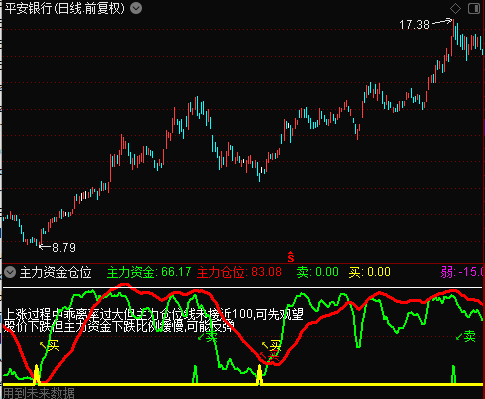Click the red S marker on chart
Screen dimensions: 485x399
tap(291, 257)
